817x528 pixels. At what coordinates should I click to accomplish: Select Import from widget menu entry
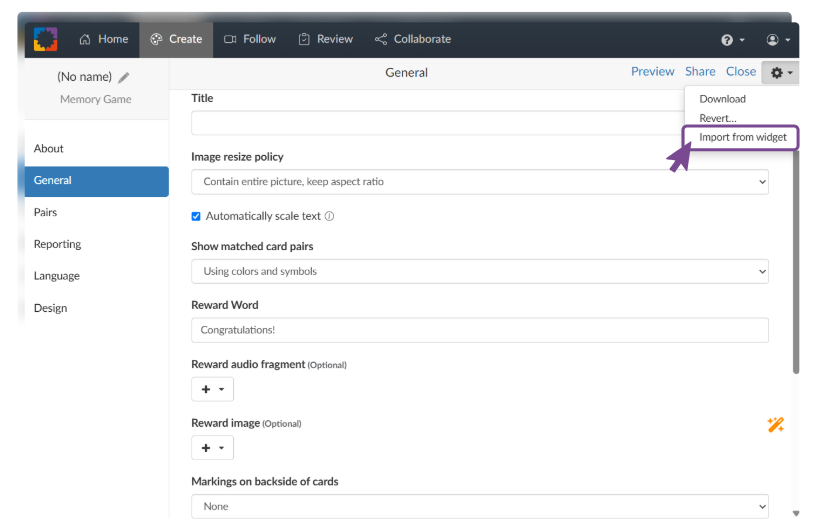(x=742, y=137)
